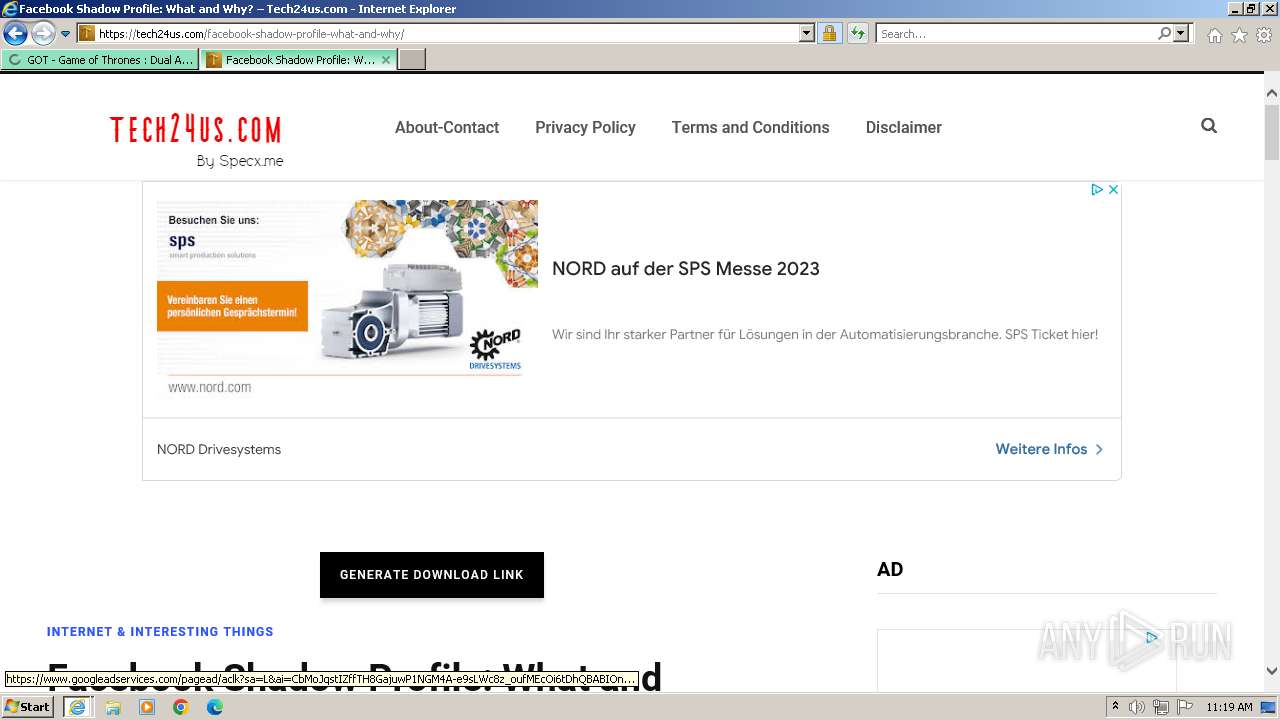Click the browser Back arrow button
1280x720 pixels.
point(16,34)
